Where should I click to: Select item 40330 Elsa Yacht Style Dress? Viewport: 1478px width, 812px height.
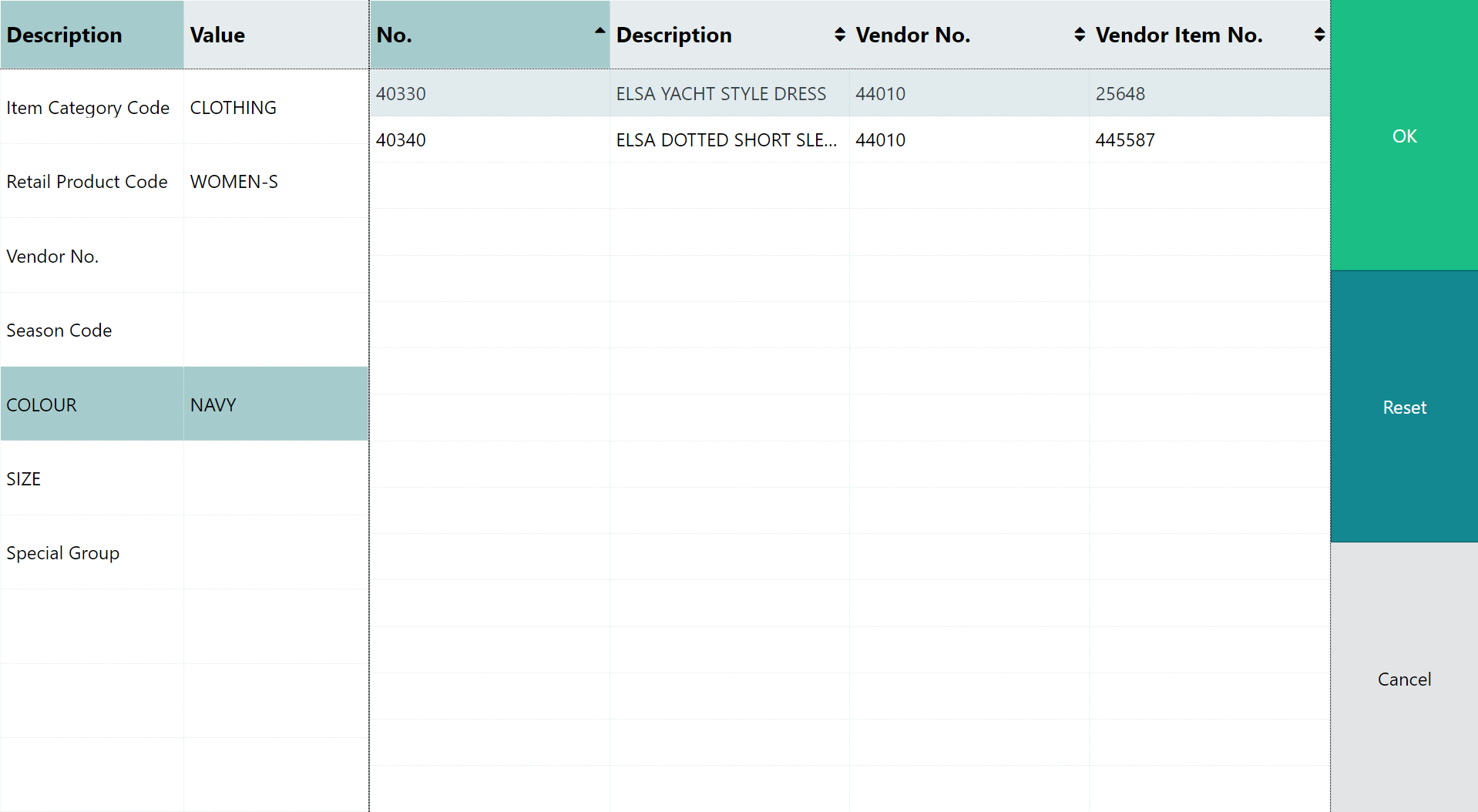tap(721, 94)
